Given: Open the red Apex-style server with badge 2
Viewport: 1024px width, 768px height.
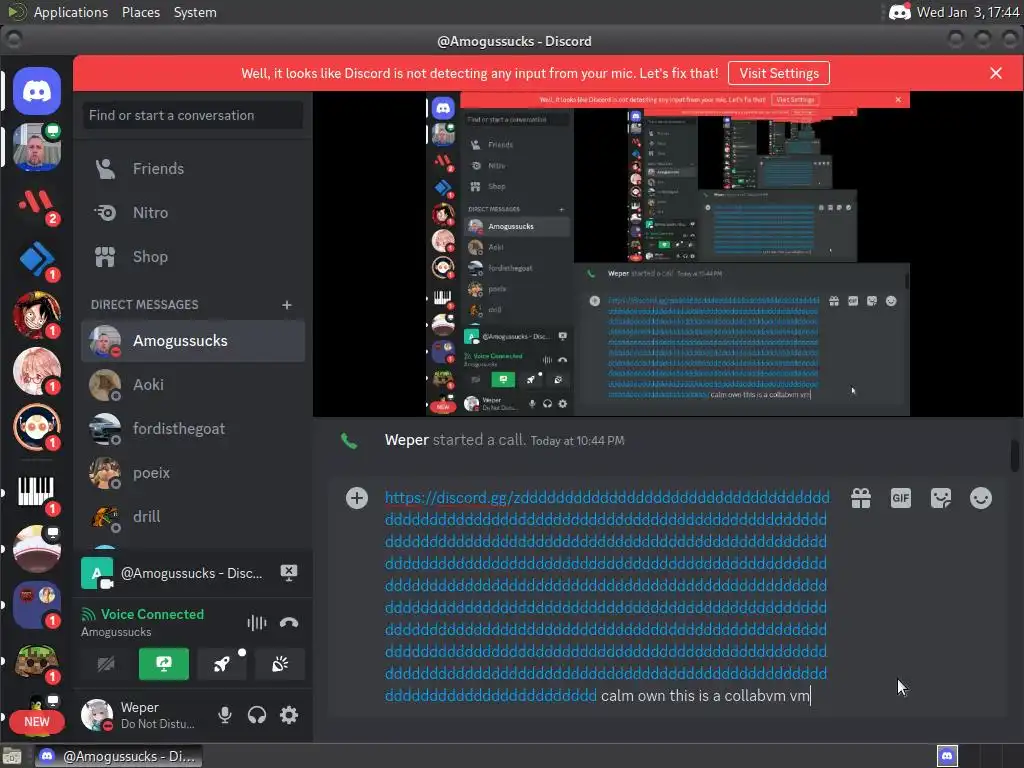Looking at the screenshot, I should click(x=37, y=204).
